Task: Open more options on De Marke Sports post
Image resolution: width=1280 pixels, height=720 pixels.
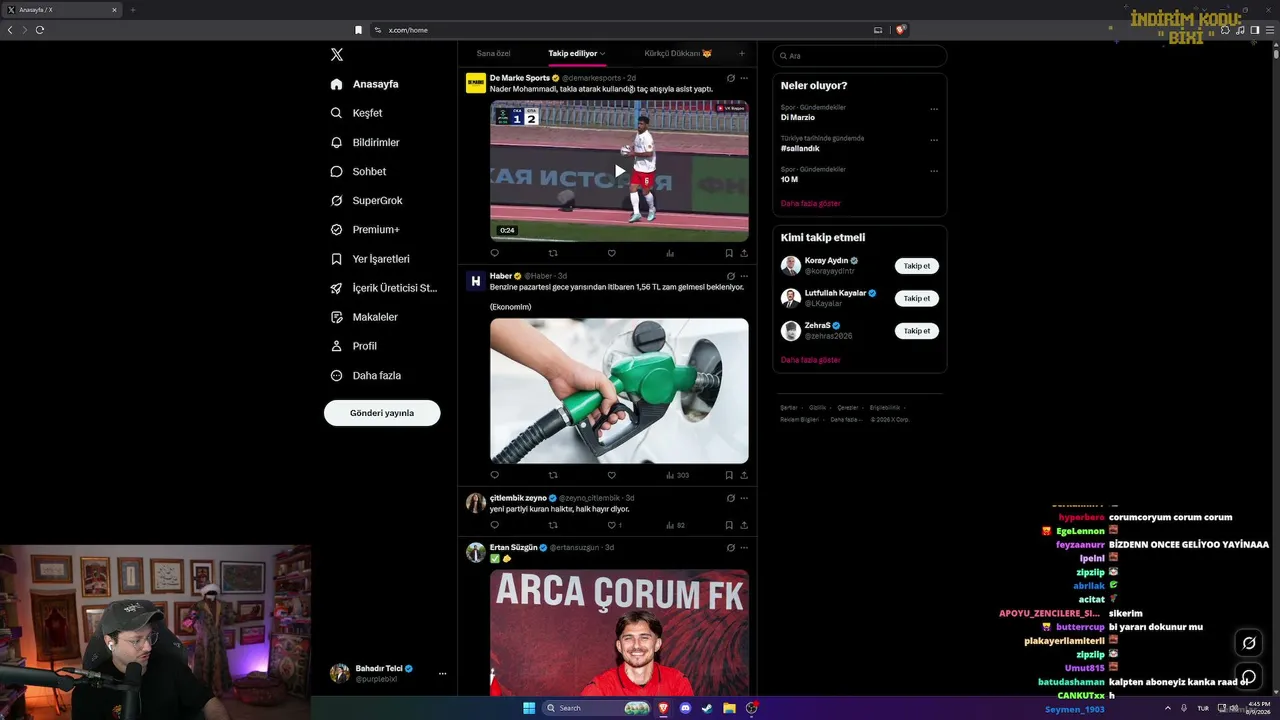Action: click(744, 78)
